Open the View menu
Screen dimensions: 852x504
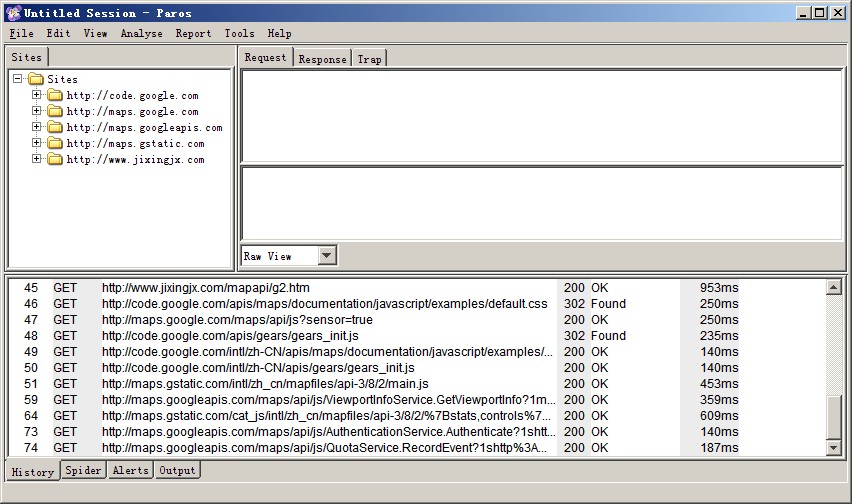click(x=96, y=33)
